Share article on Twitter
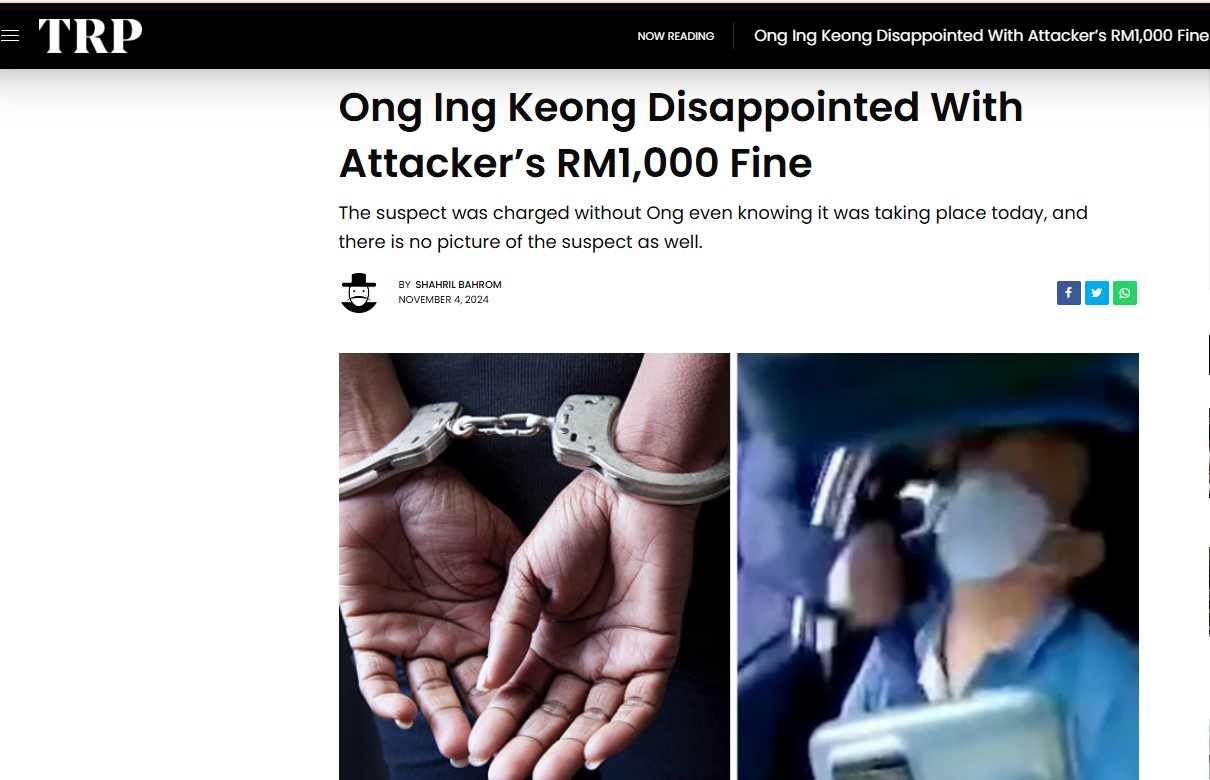Viewport: 1210px width, 780px height. click(x=1097, y=293)
